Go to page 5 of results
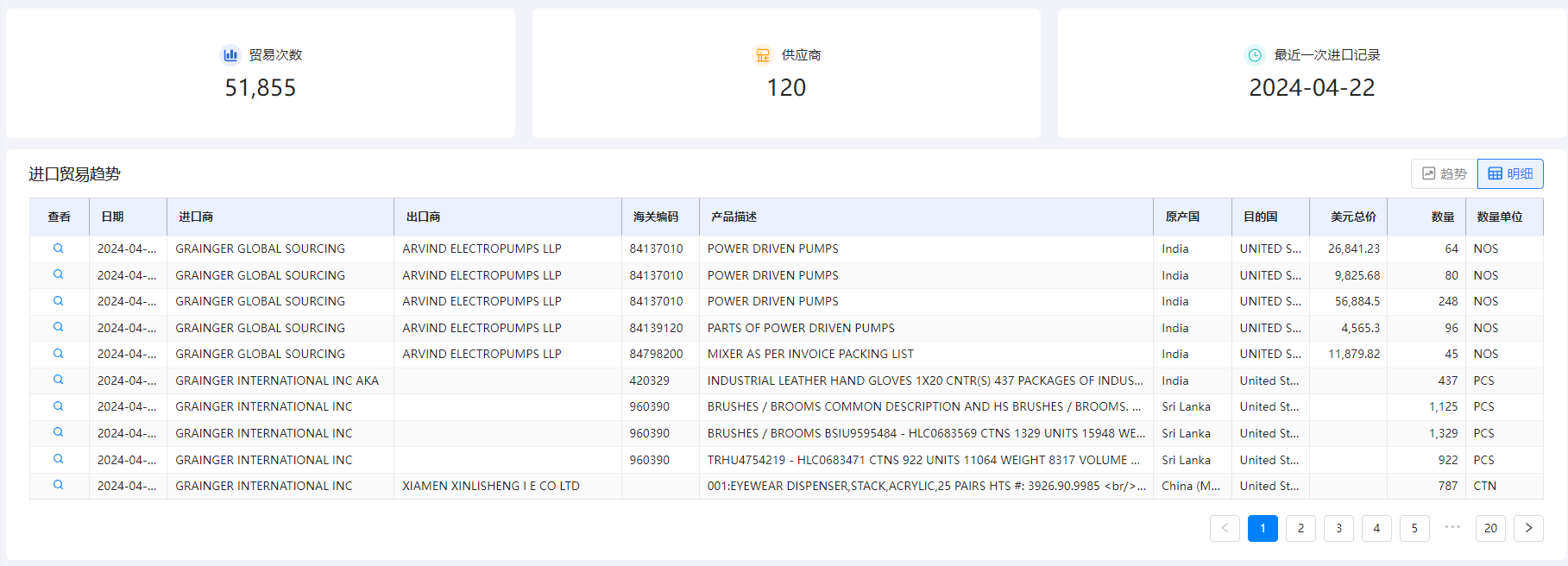Screen dimensions: 1568x566 (1414, 528)
